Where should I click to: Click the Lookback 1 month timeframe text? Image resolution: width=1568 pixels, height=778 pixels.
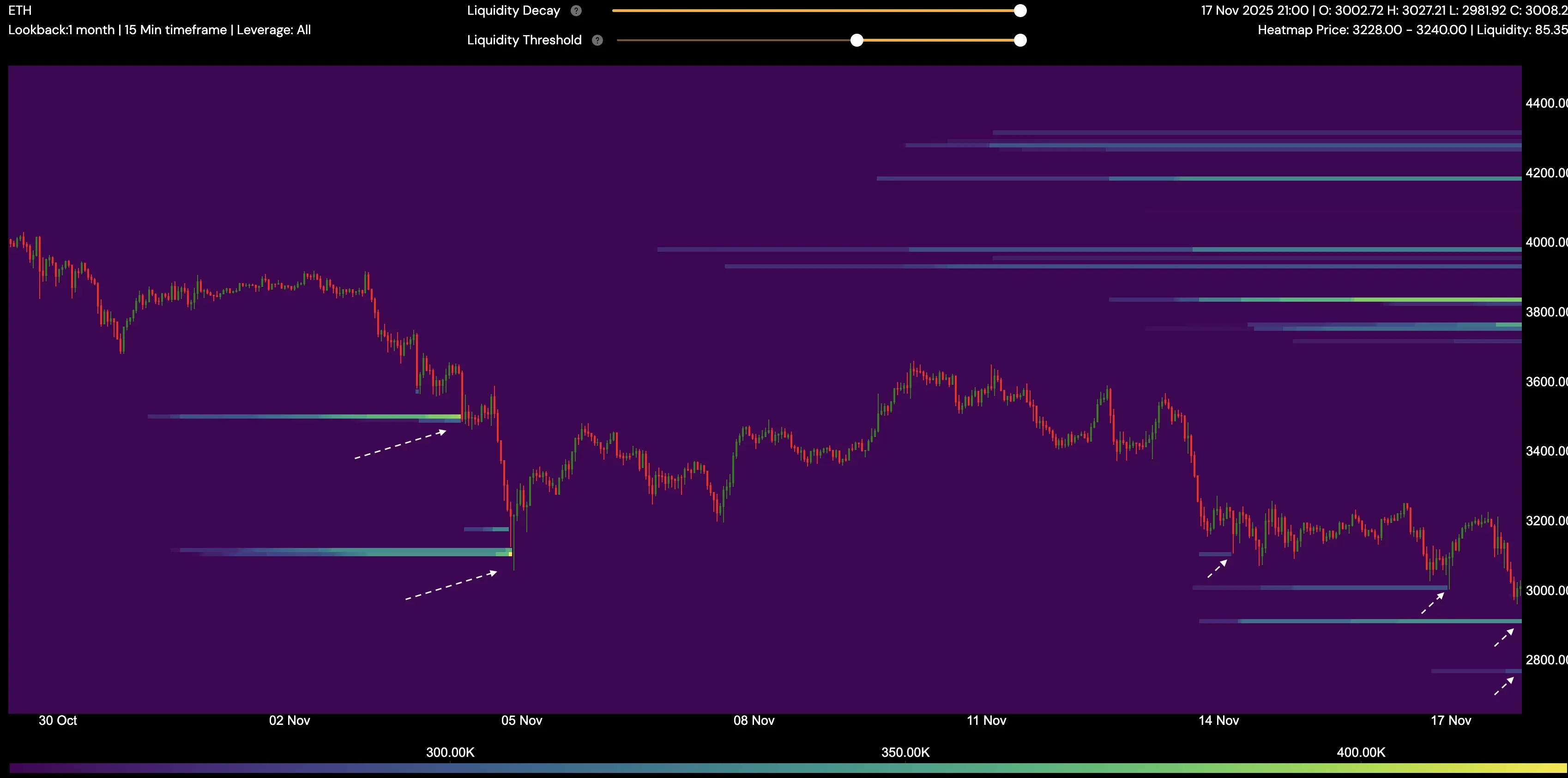tap(61, 30)
